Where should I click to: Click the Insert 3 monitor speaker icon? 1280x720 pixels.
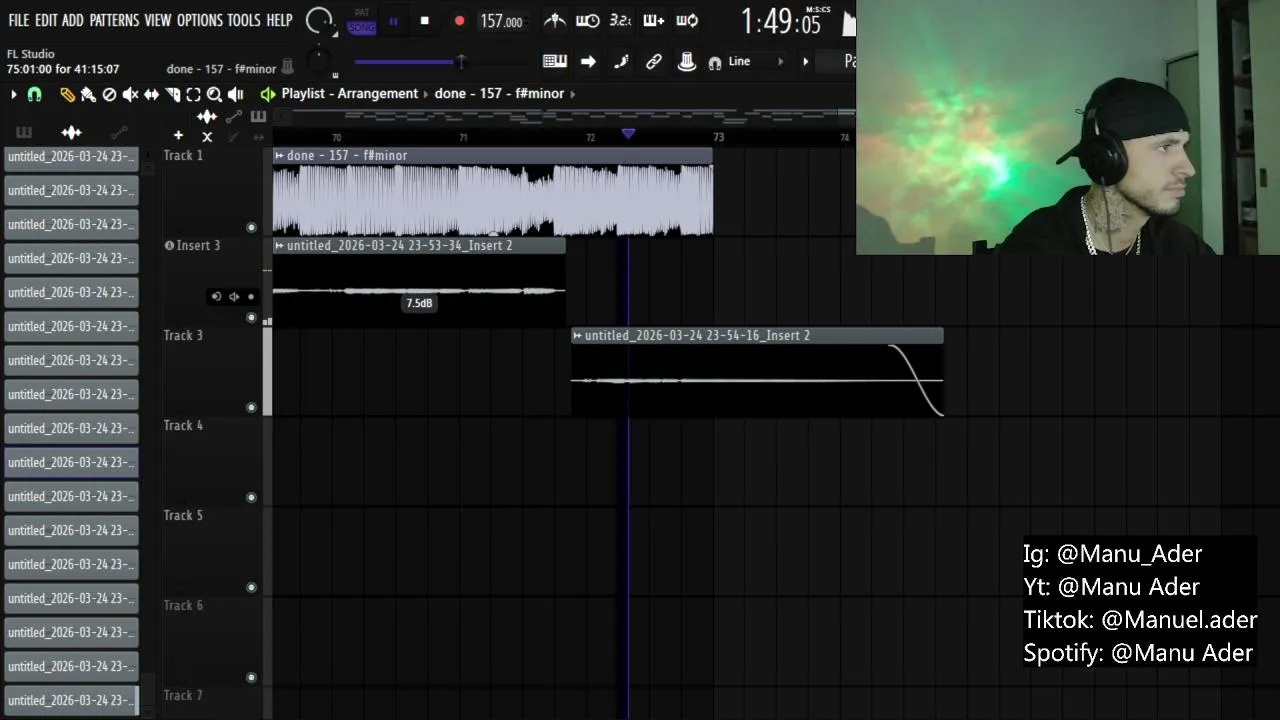click(234, 297)
